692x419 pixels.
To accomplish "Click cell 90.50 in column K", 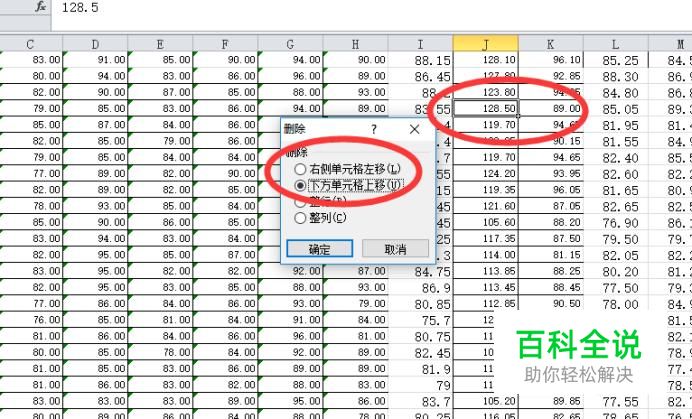I will pos(551,304).
